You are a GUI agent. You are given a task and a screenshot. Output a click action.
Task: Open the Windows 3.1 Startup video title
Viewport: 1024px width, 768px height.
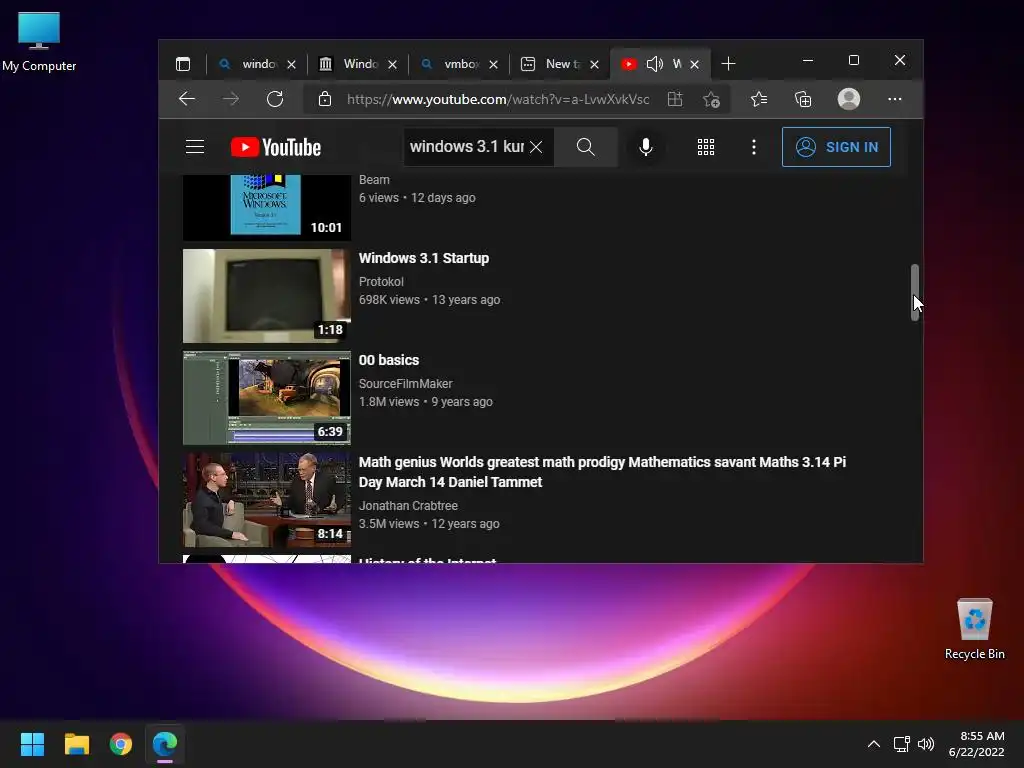pos(424,258)
